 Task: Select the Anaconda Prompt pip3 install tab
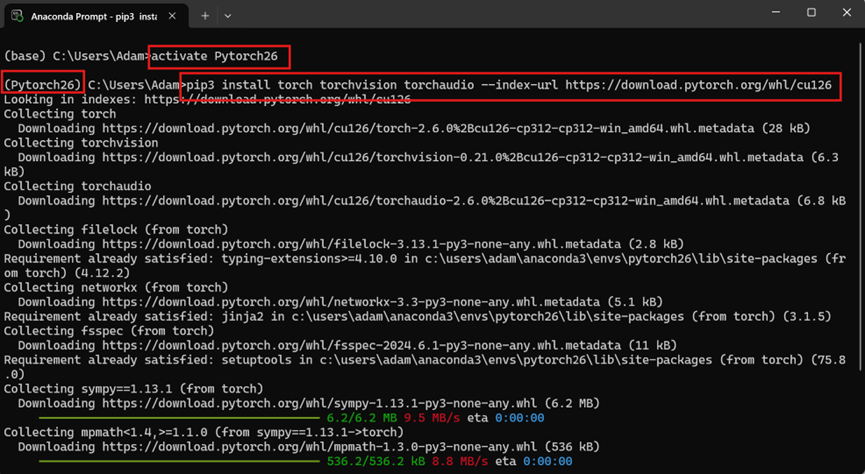click(x=94, y=16)
